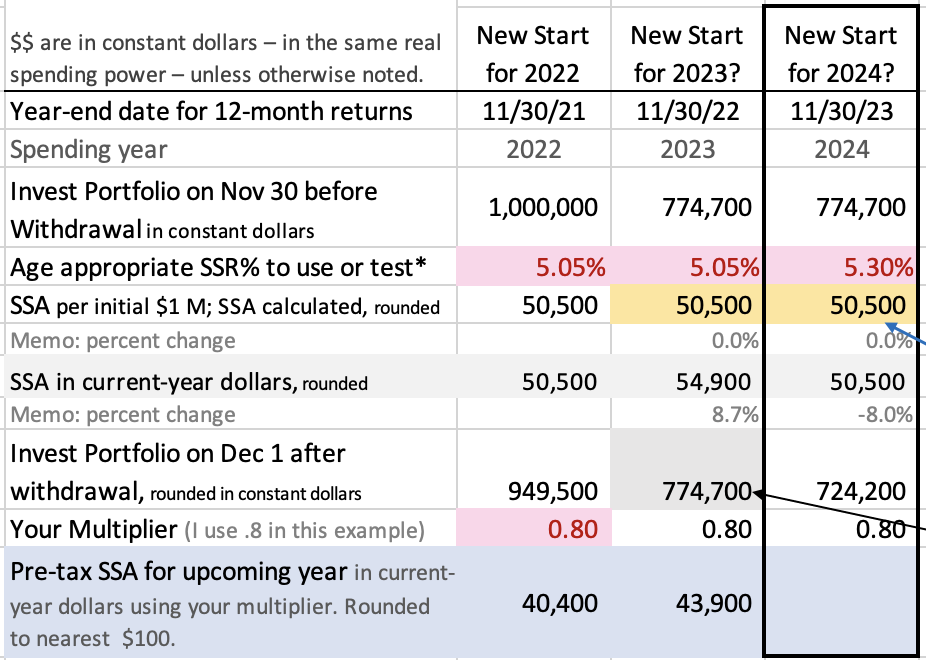Click the 8.7% percent change cell
The width and height of the screenshot is (926, 660).
click(x=687, y=414)
